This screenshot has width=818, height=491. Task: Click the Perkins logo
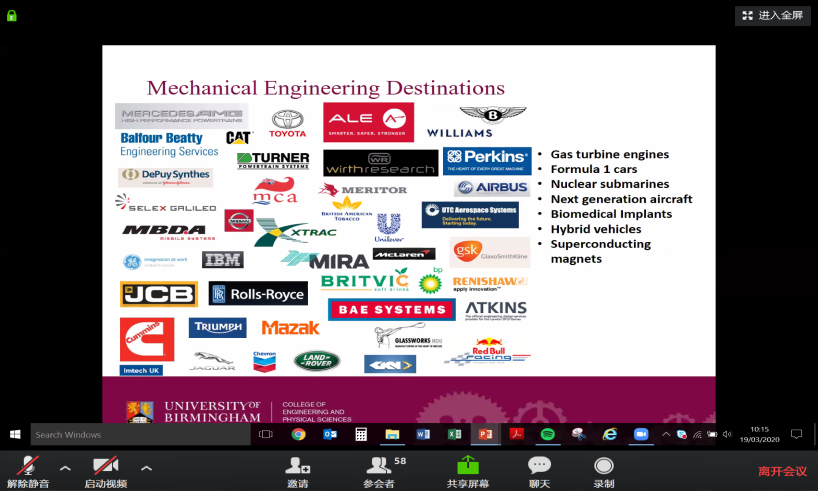[487, 161]
